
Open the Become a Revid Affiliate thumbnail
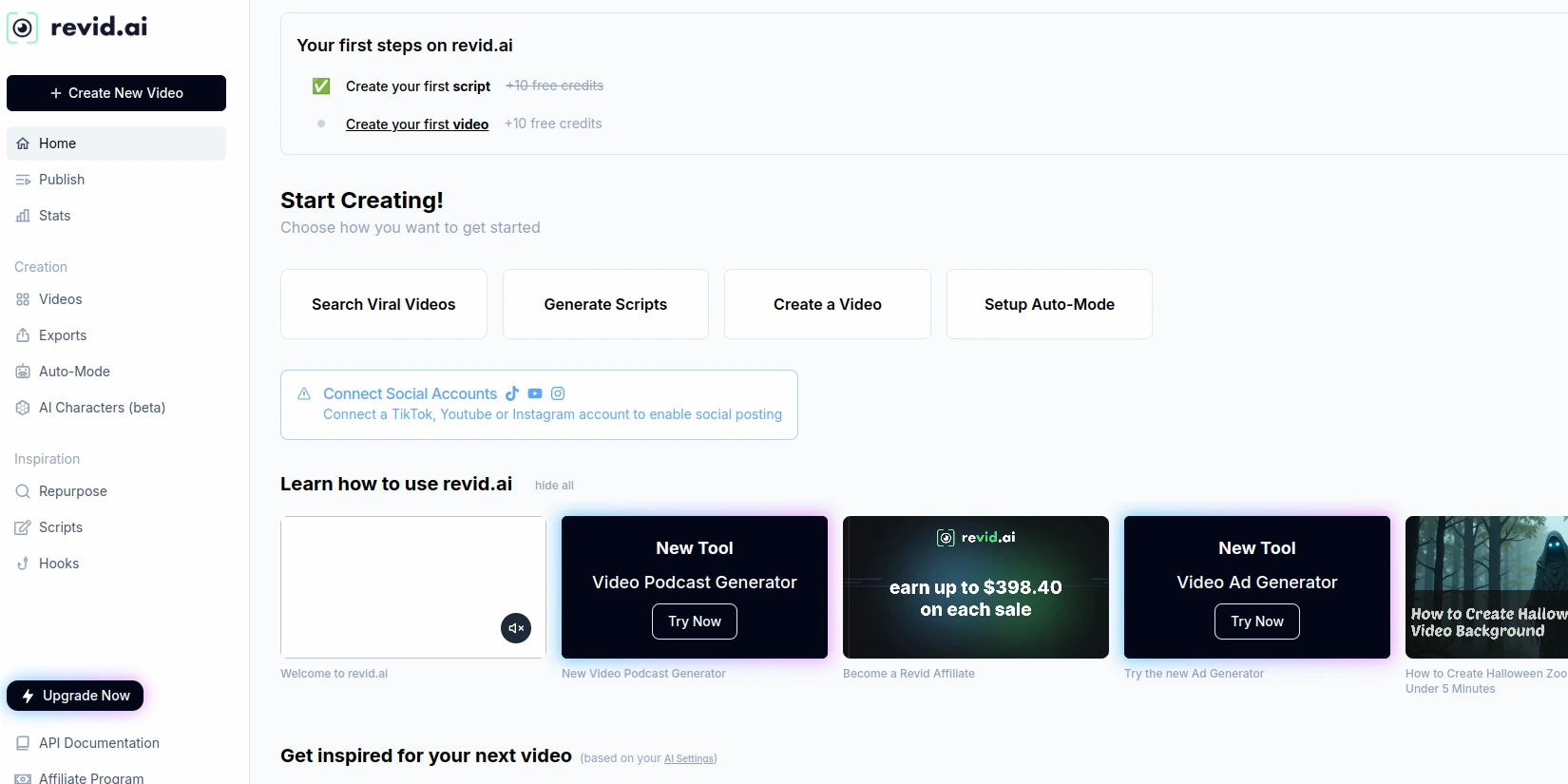(975, 587)
